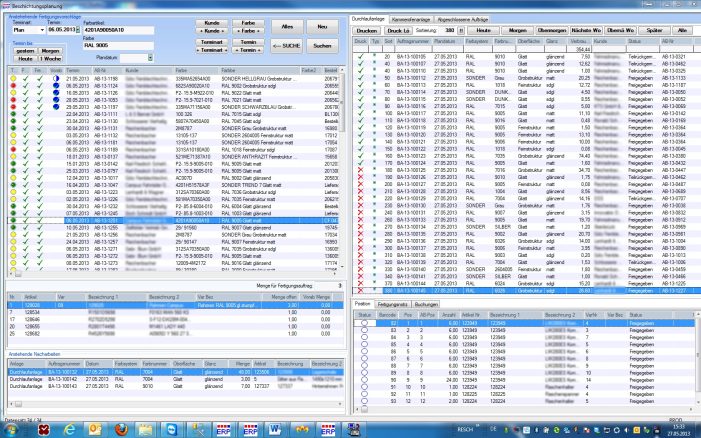
Task: Click the status circle for barcode 82 position
Action: coord(364,323)
